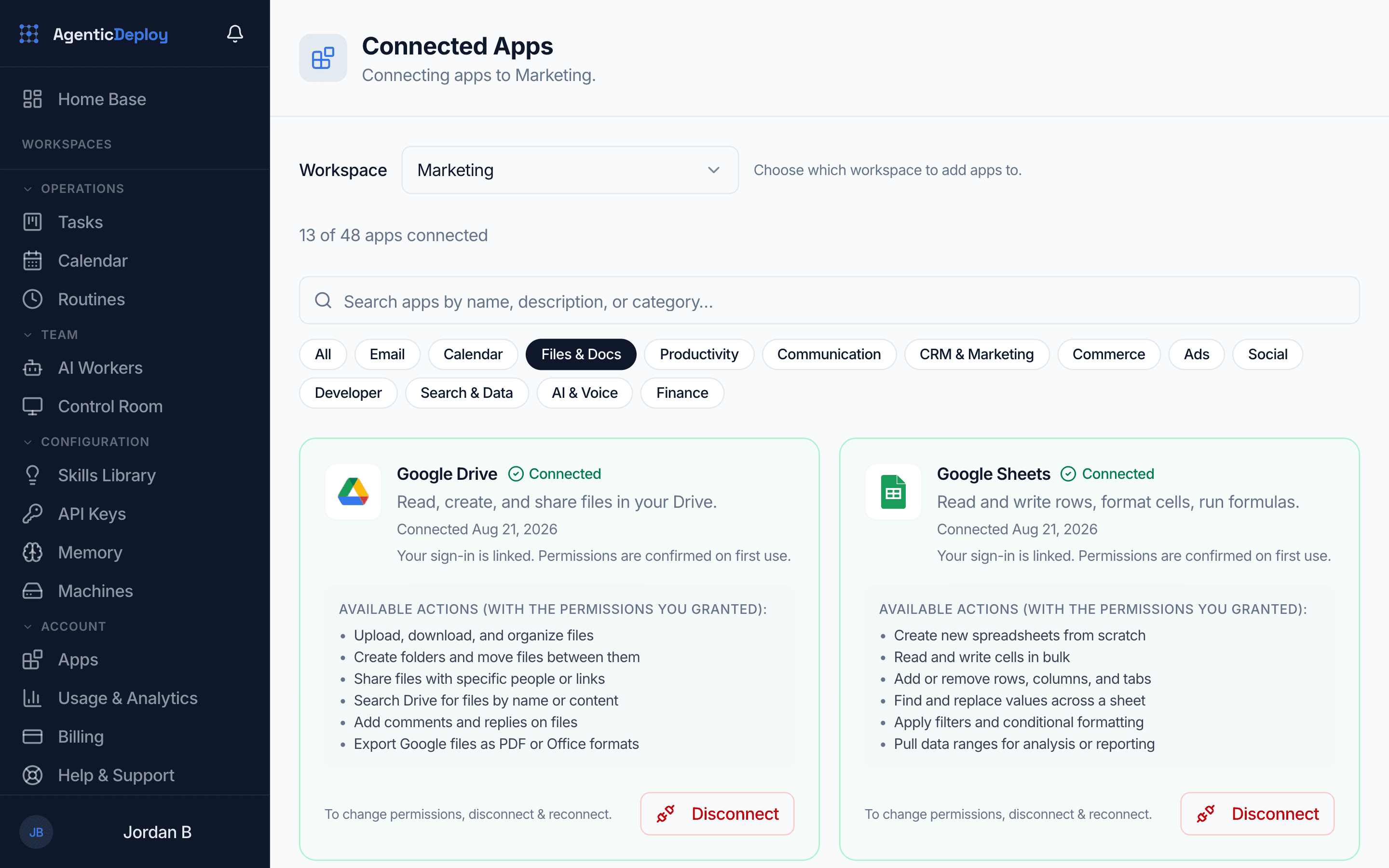Open Memory brain icon
The height and width of the screenshot is (868, 1389).
(x=33, y=552)
